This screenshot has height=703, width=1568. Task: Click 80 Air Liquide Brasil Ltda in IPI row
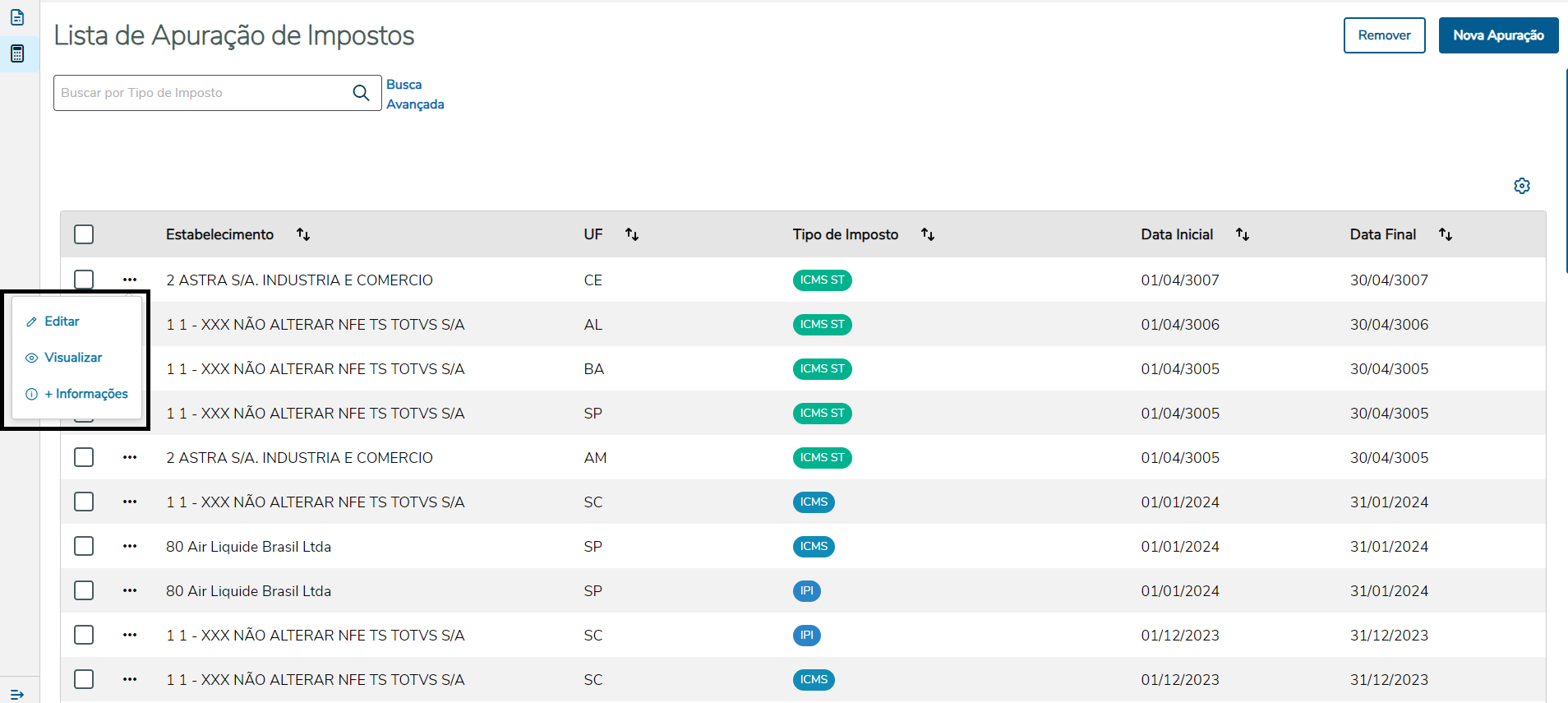point(248,591)
